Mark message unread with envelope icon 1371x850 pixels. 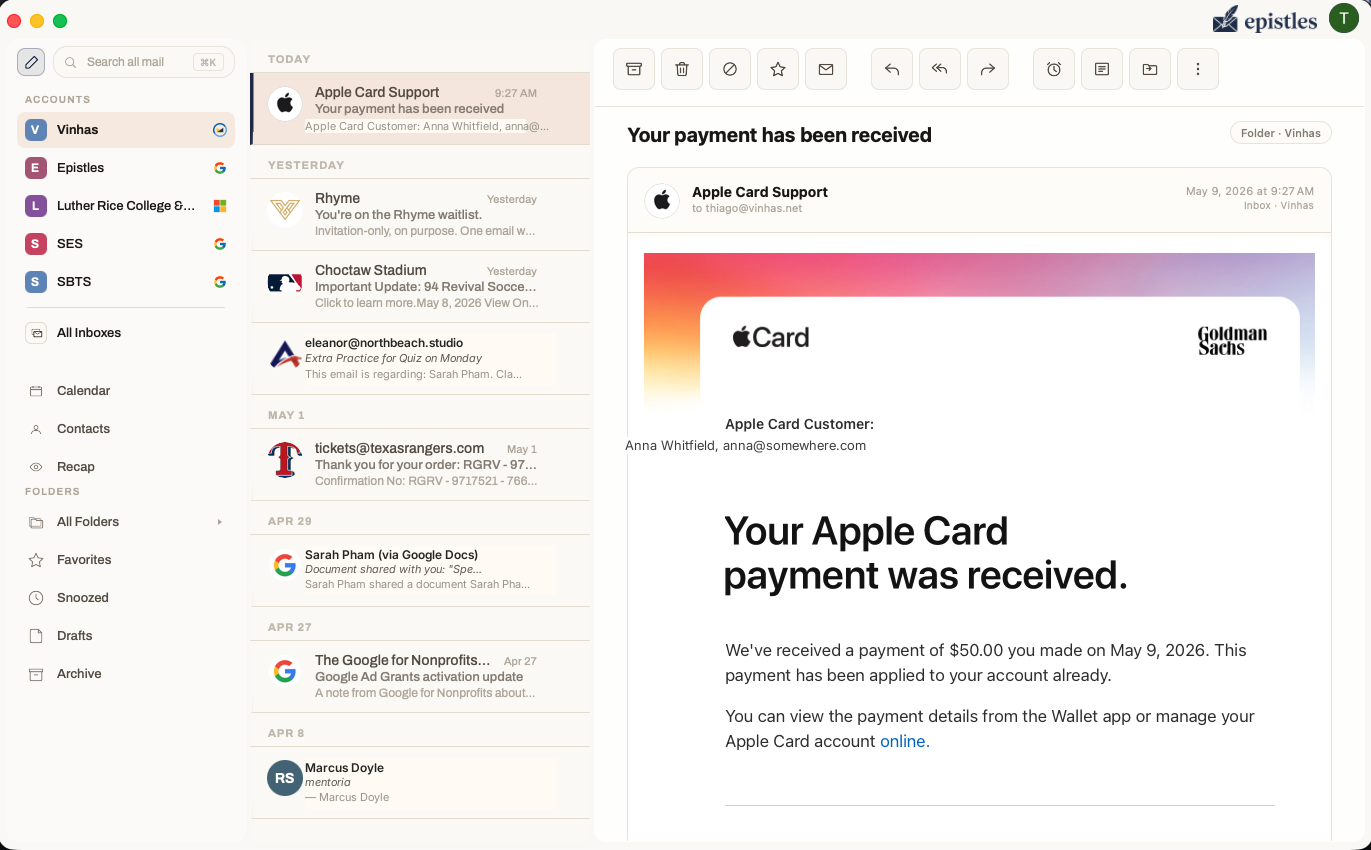[x=826, y=69]
